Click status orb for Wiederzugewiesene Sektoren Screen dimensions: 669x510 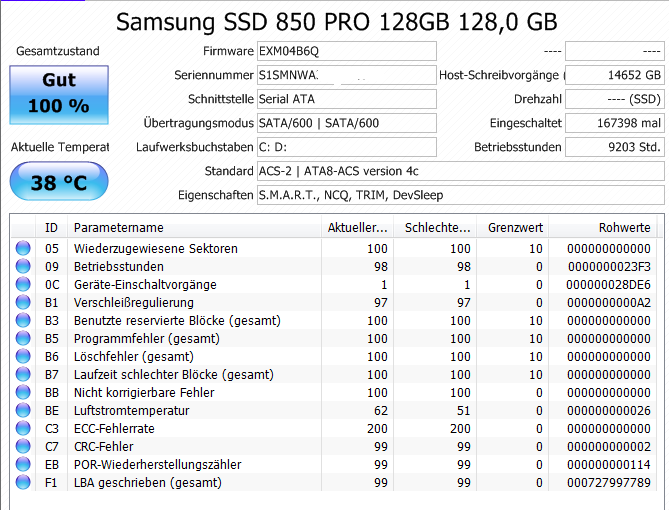tap(23, 248)
